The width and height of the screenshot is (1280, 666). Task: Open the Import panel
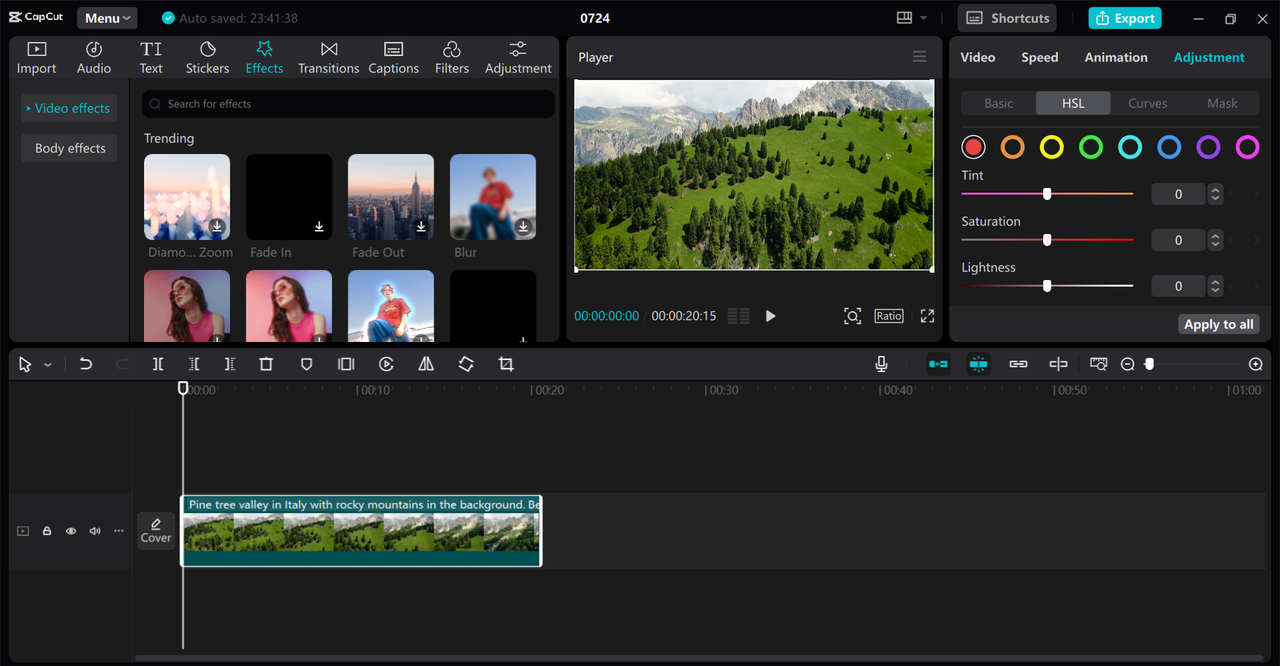36,58
